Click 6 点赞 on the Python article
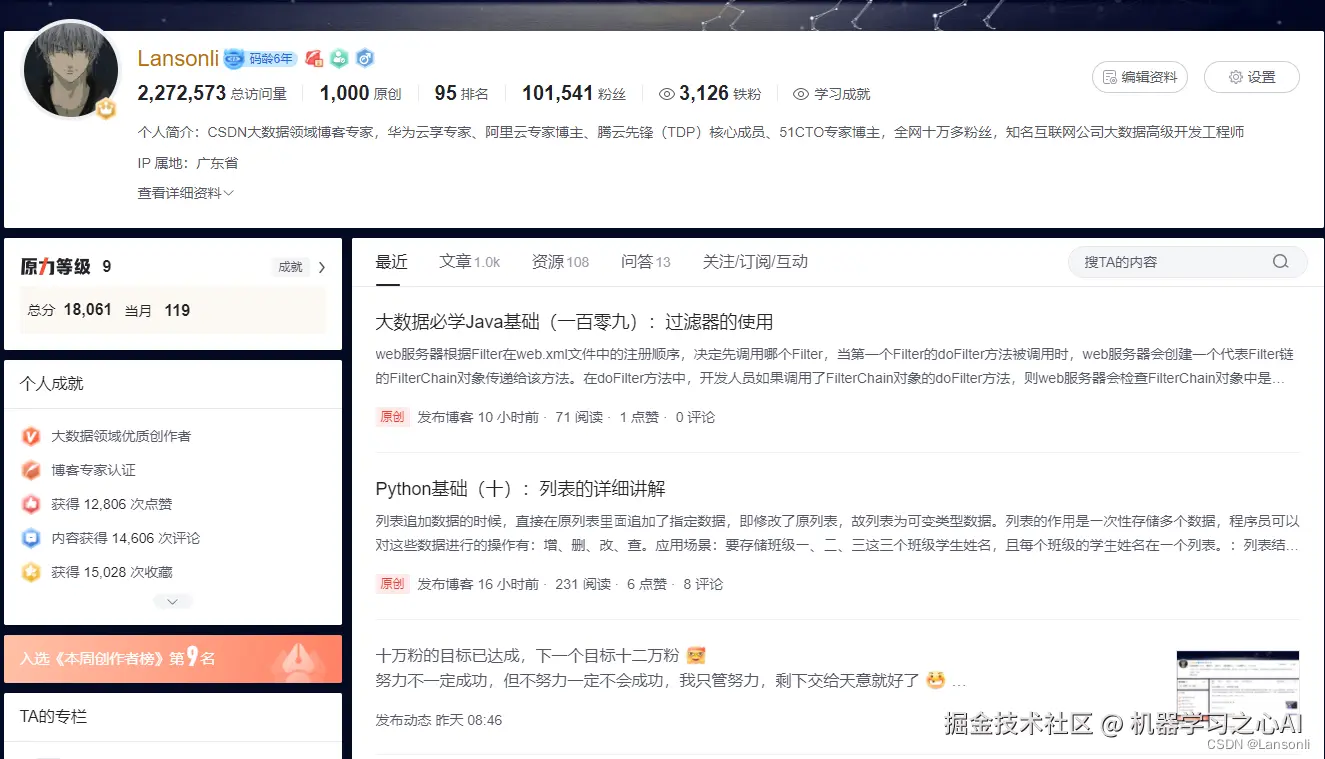 [647, 584]
